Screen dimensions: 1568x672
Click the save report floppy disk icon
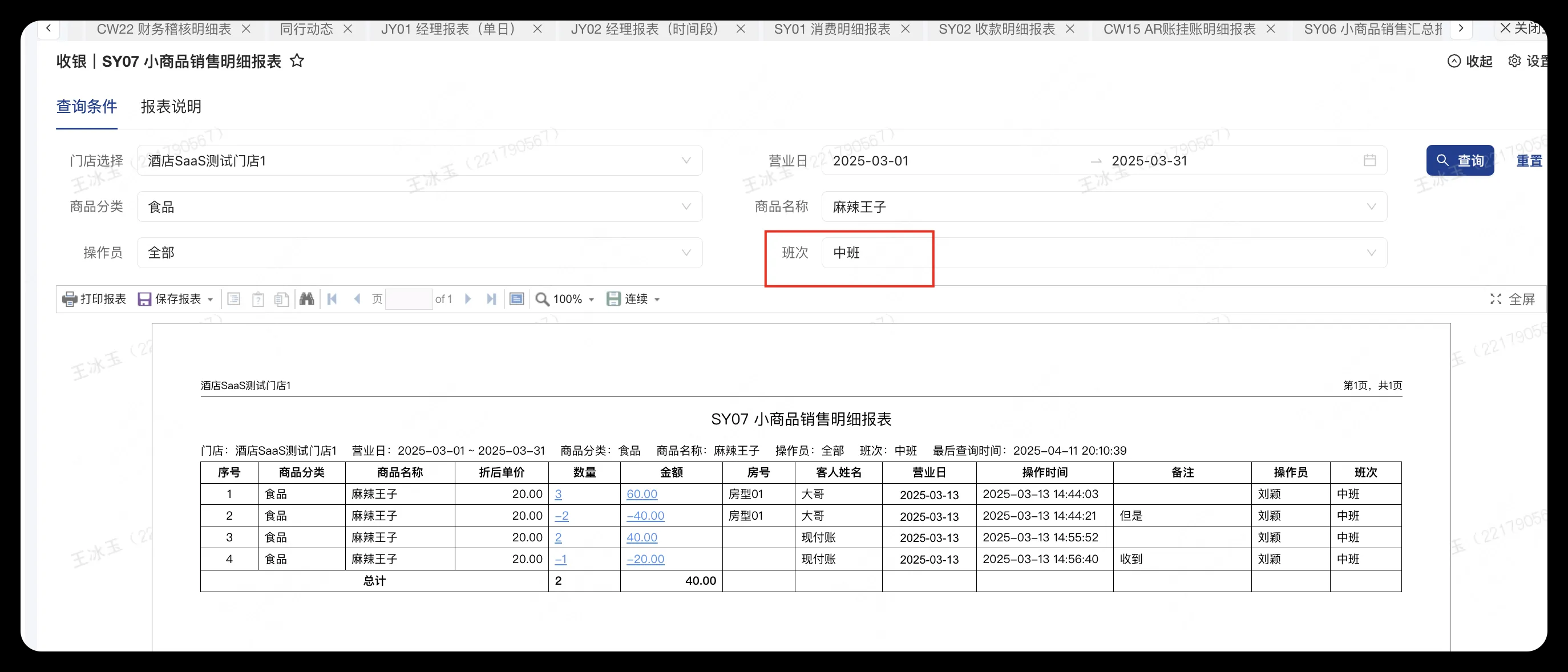tap(144, 299)
